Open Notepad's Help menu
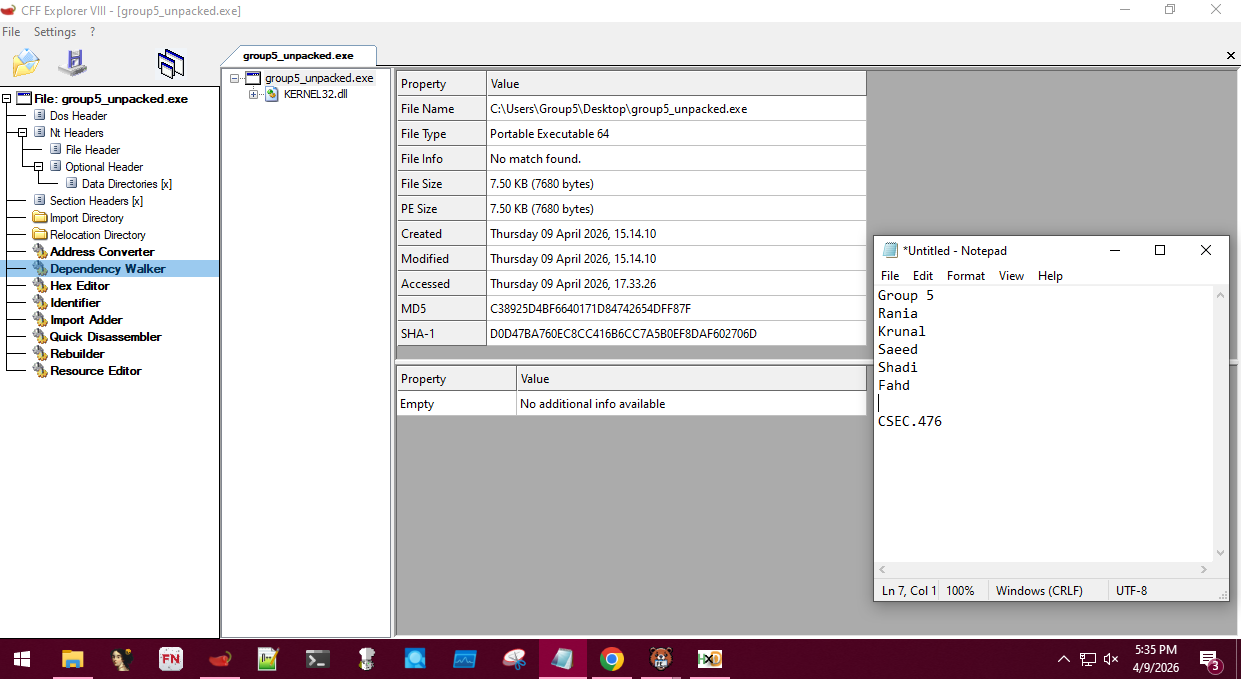 (1050, 276)
